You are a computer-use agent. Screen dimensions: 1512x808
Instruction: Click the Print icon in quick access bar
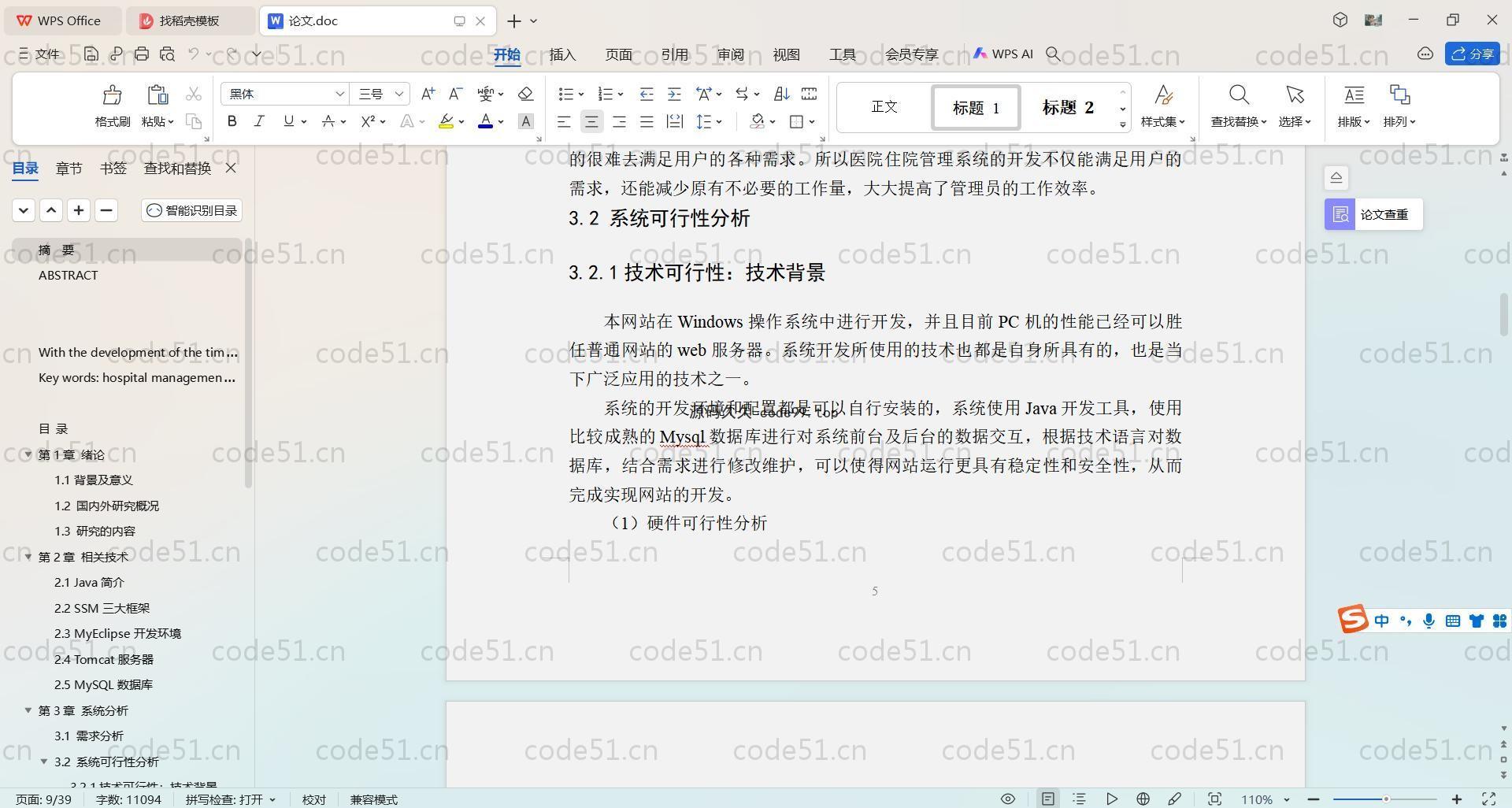(x=142, y=54)
